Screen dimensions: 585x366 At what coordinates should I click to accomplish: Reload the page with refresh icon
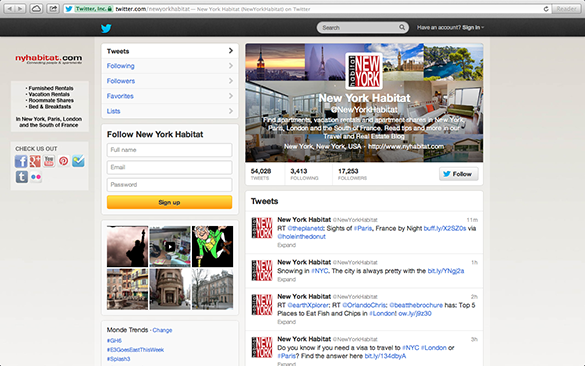click(546, 9)
